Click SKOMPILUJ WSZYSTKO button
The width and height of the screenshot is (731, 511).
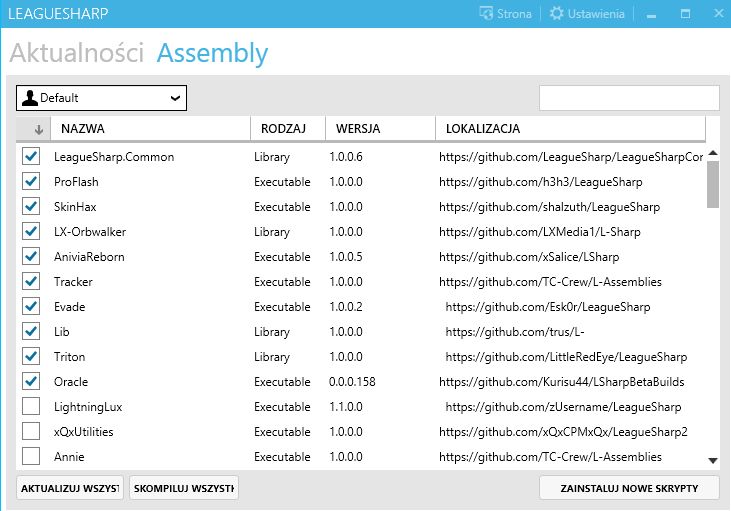pos(184,488)
